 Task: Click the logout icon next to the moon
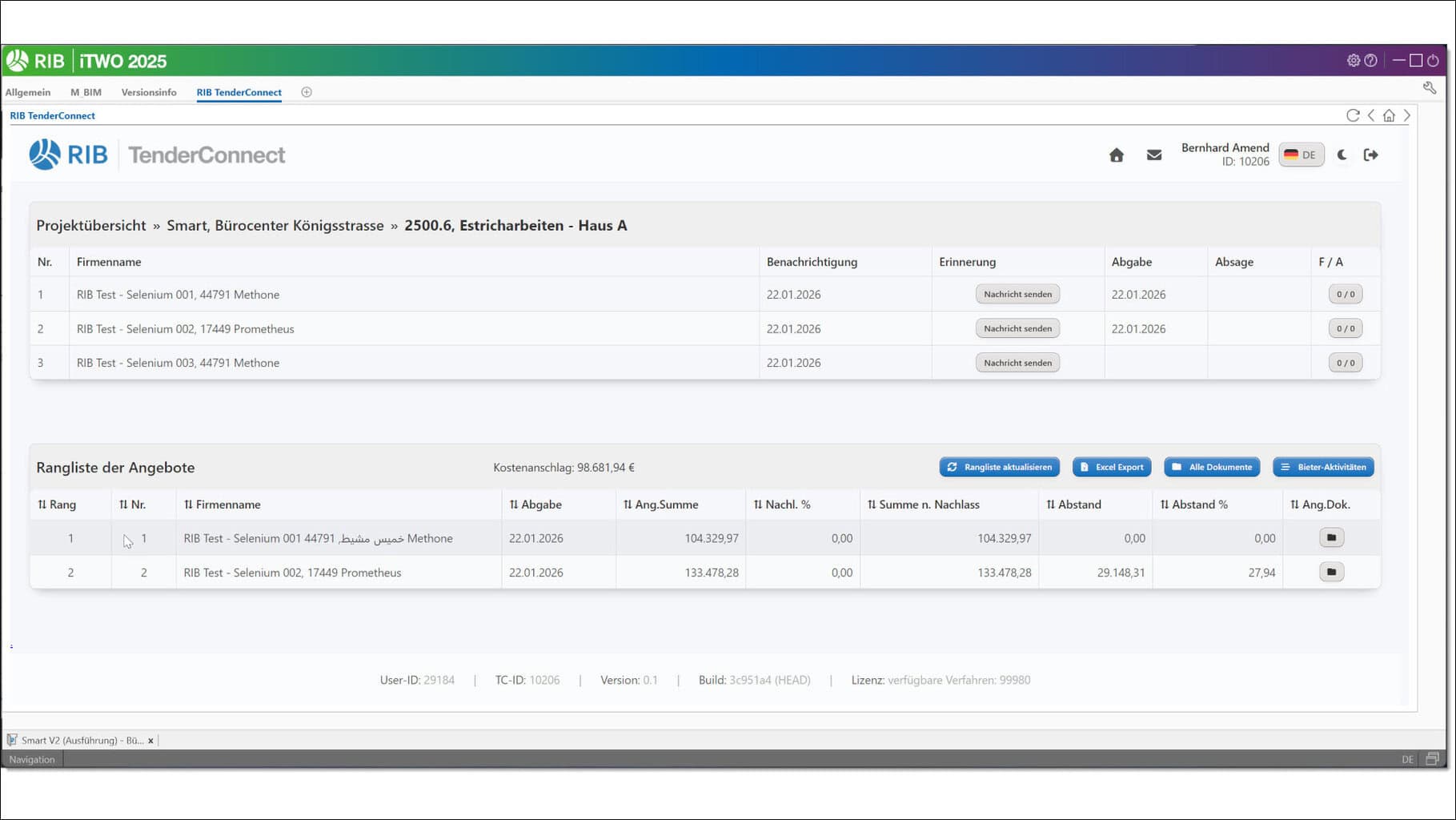(1370, 155)
